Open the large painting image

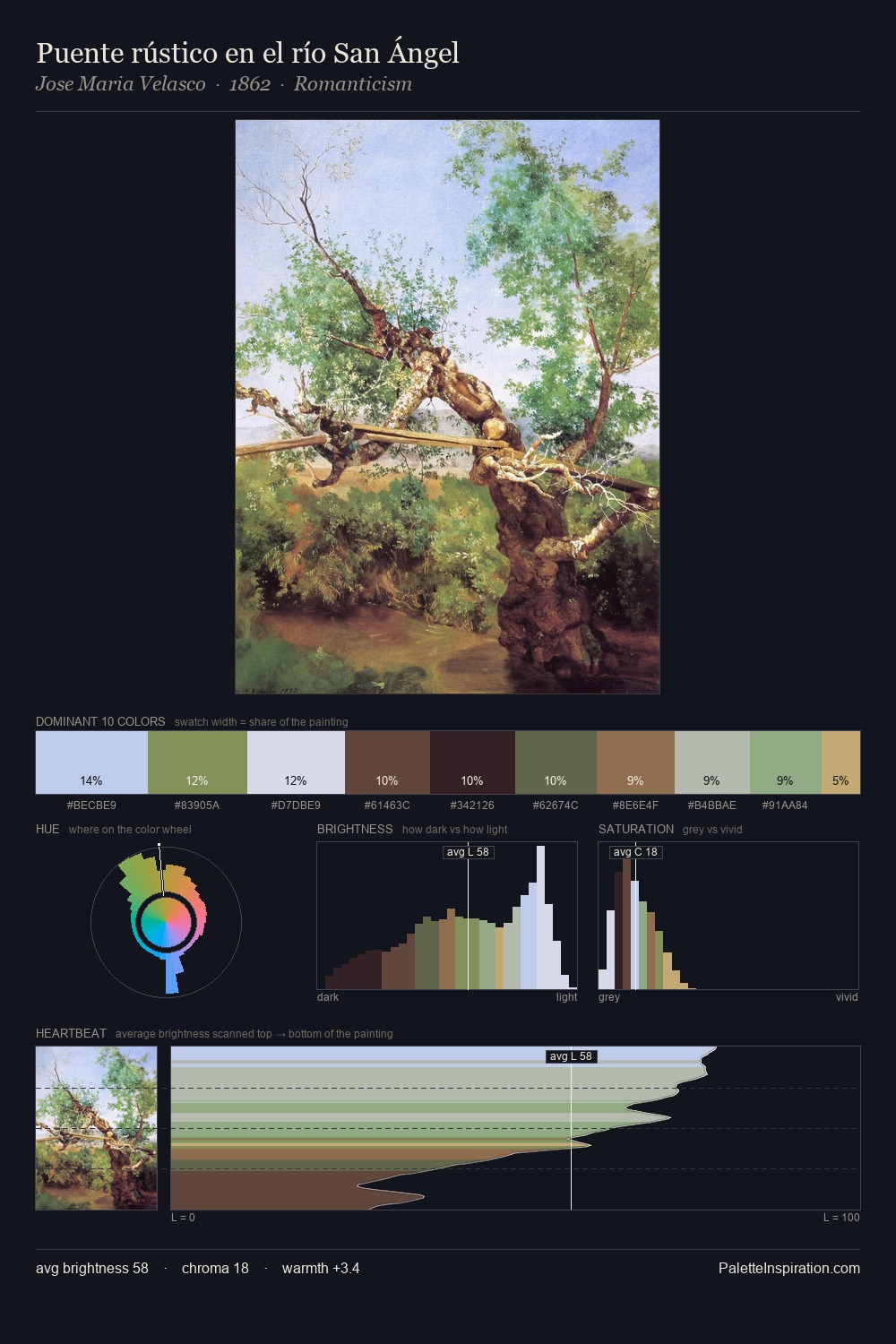coord(447,407)
